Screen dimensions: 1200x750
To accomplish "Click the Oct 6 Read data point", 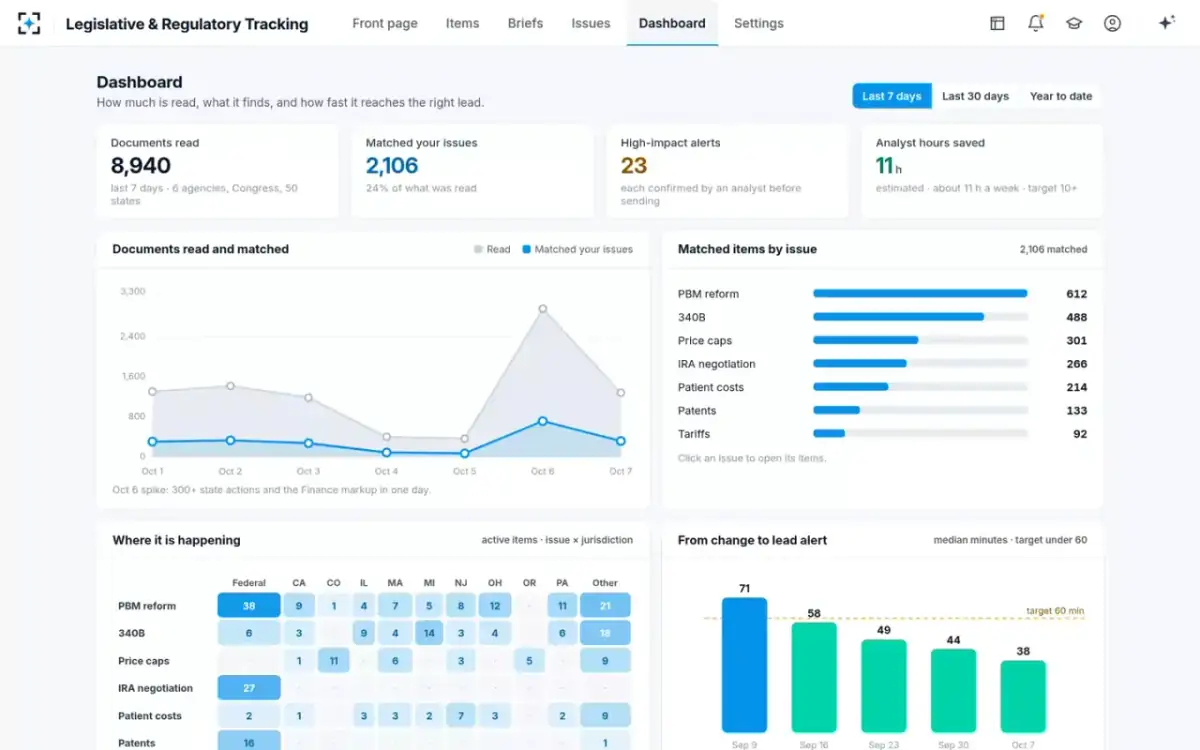I will pos(542,309).
